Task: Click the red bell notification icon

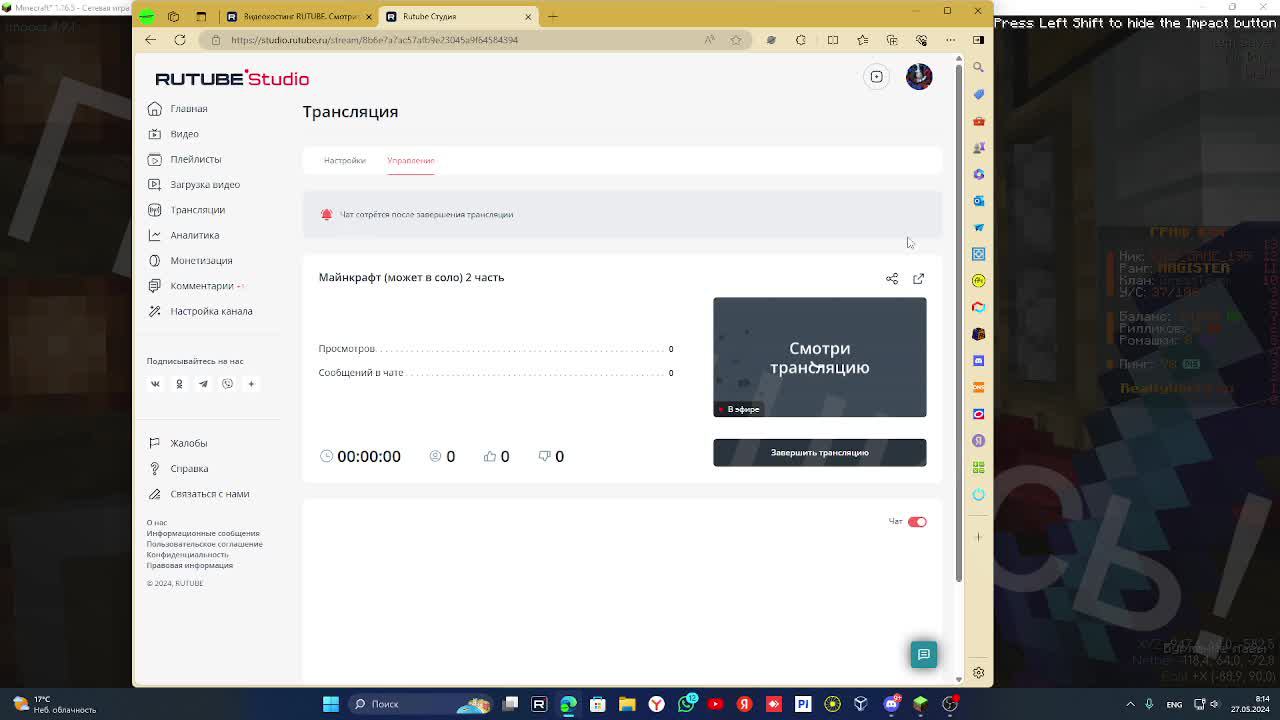Action: click(x=326, y=214)
